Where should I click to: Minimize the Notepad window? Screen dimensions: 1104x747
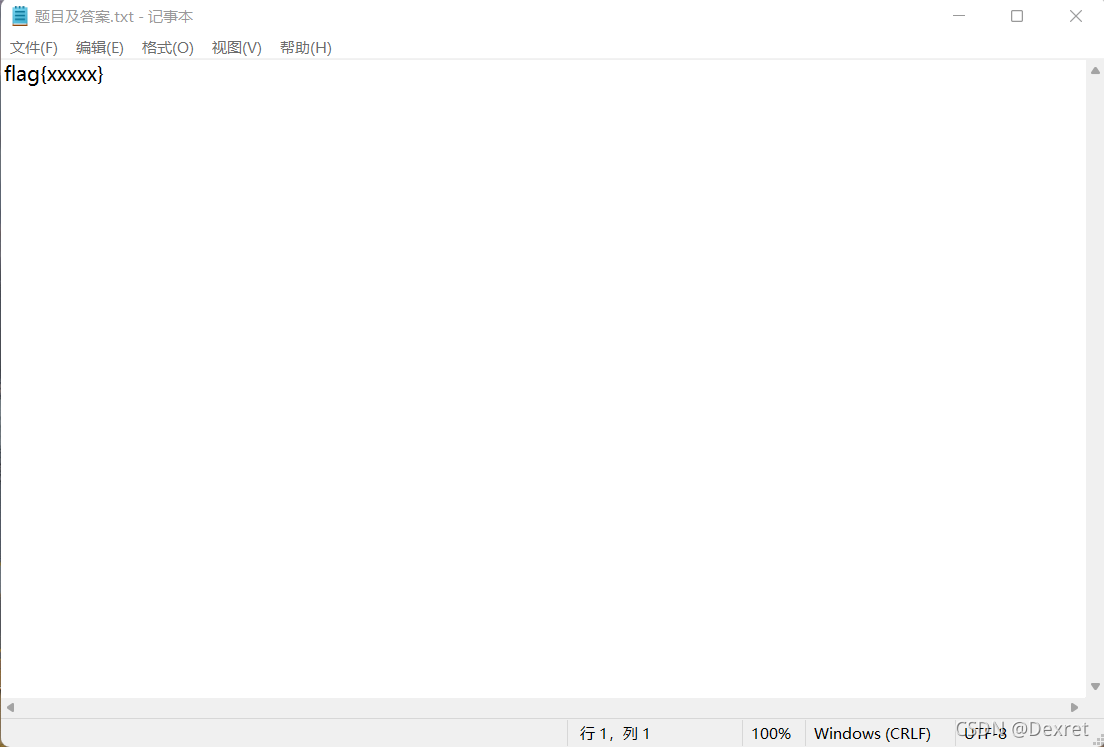pos(958,16)
